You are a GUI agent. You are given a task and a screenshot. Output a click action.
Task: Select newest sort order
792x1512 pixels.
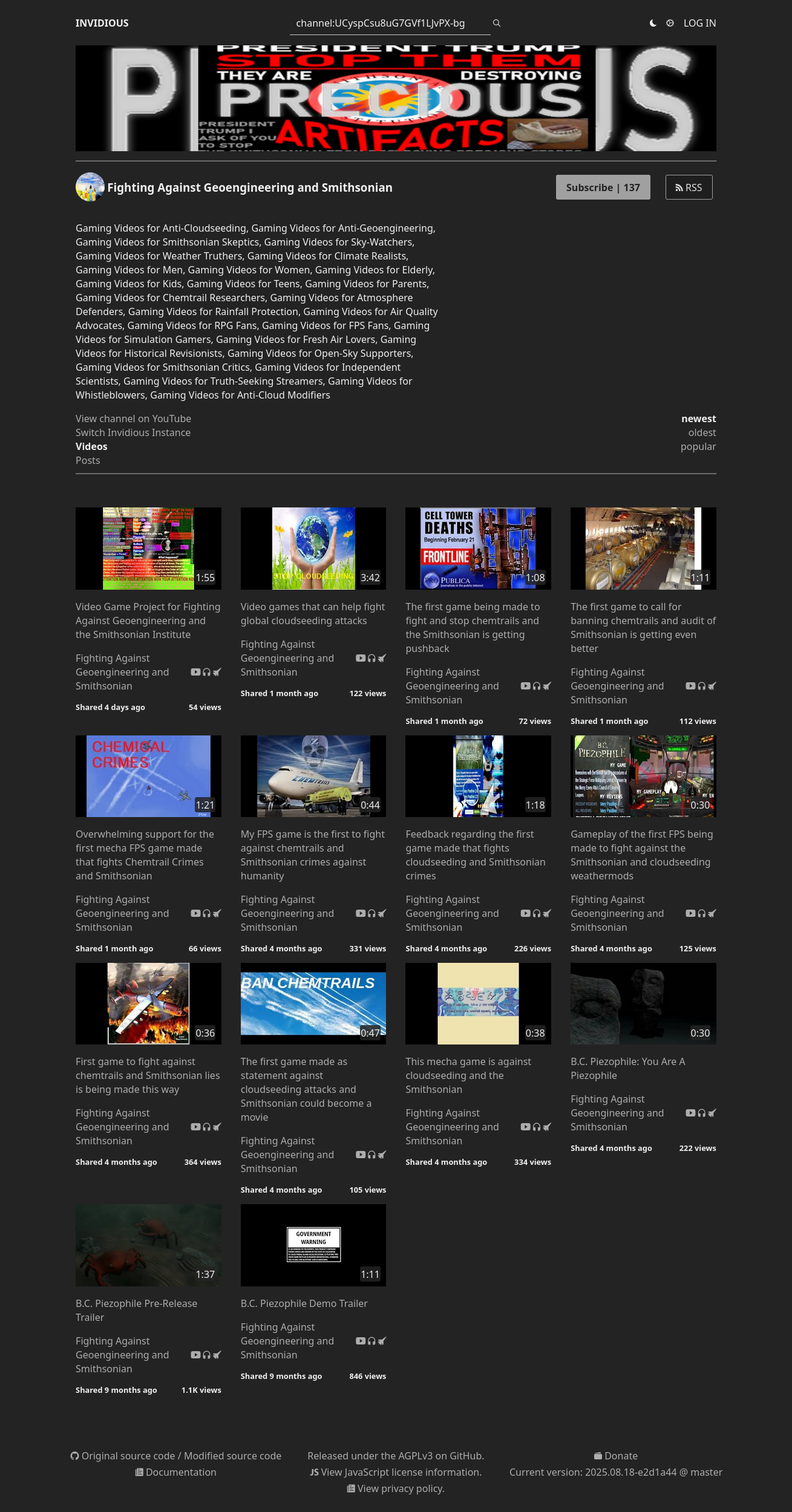point(698,419)
